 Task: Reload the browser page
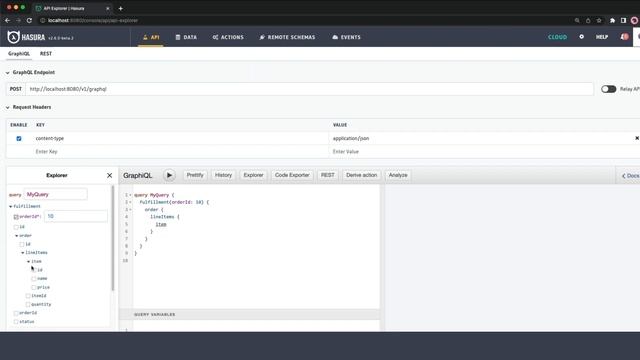[x=29, y=20]
